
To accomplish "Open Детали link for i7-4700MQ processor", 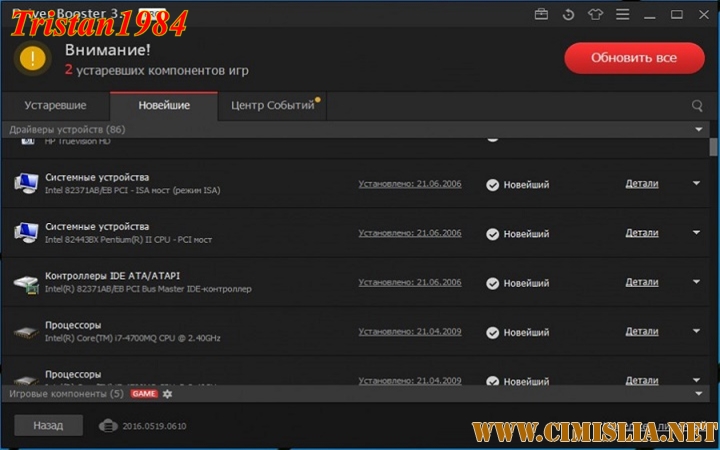I will pyautogui.click(x=642, y=331).
